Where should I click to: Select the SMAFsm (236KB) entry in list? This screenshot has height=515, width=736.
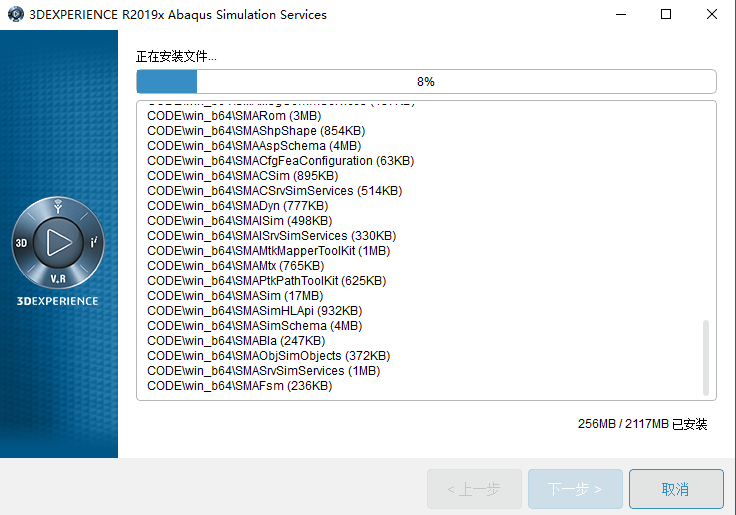point(239,386)
